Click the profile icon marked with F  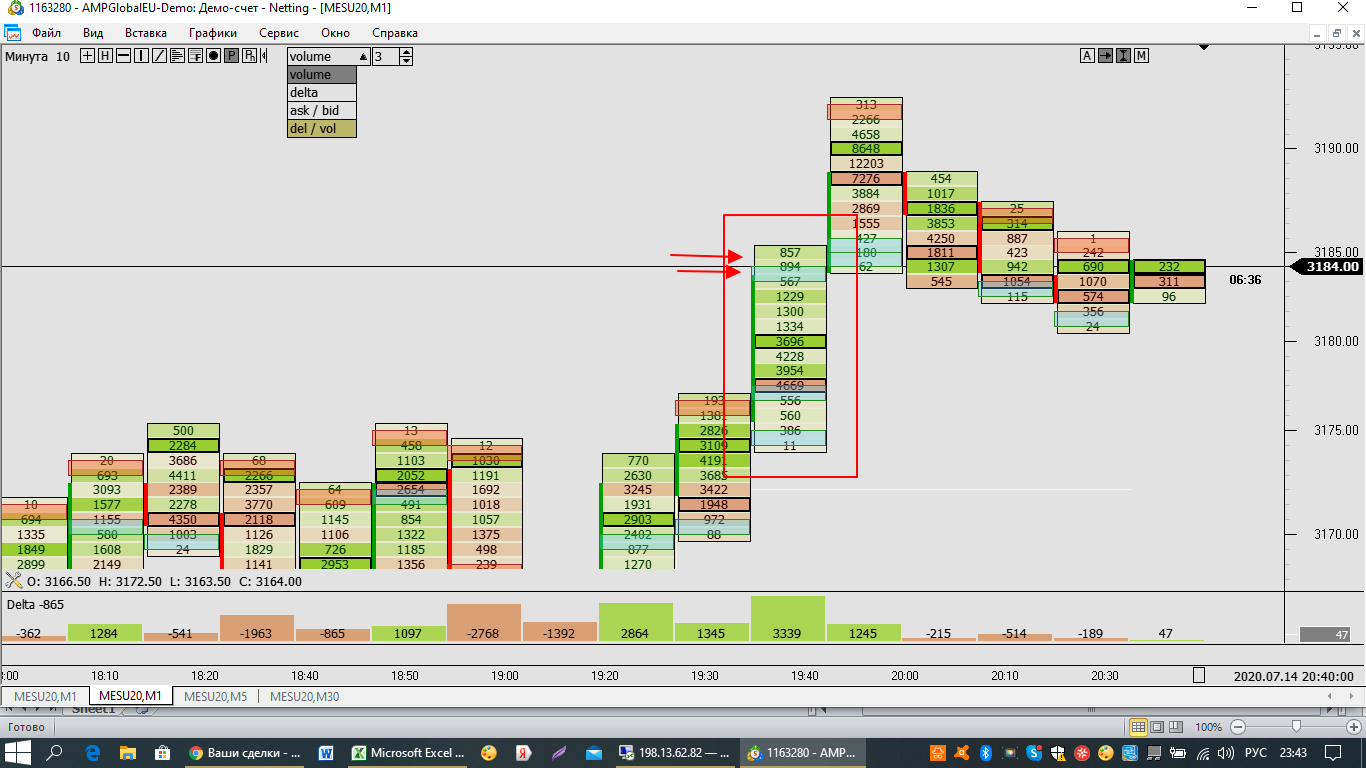click(195, 56)
